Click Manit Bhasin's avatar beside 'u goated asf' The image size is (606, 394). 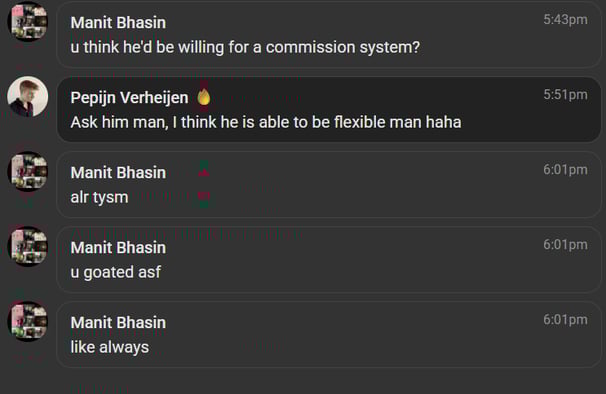point(28,247)
